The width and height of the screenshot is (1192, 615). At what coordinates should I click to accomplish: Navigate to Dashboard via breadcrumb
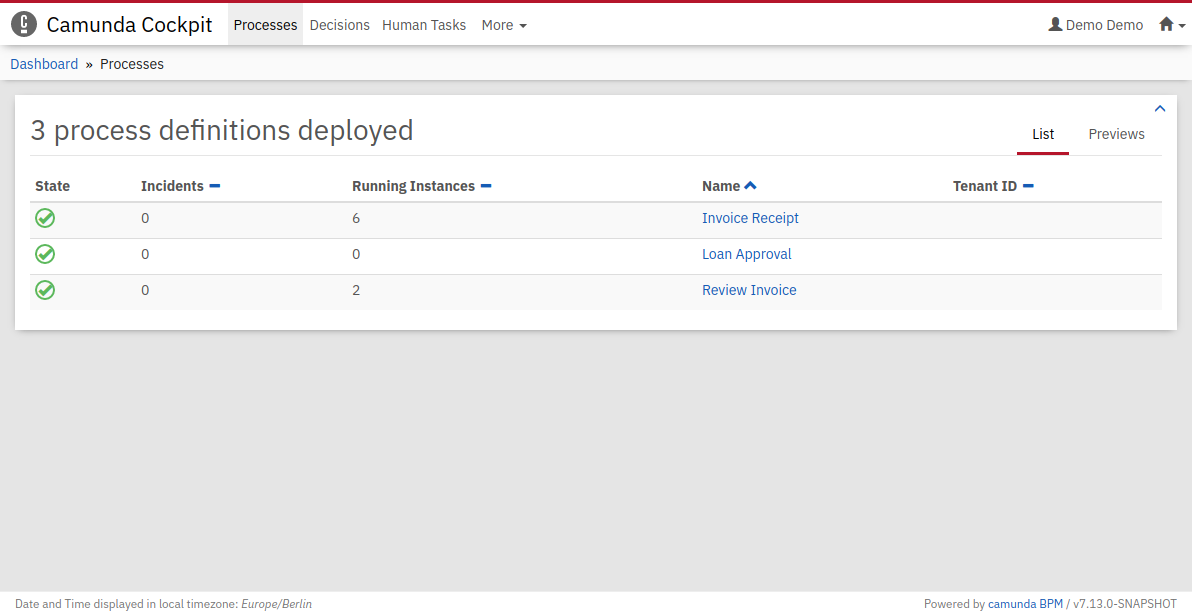(x=44, y=64)
